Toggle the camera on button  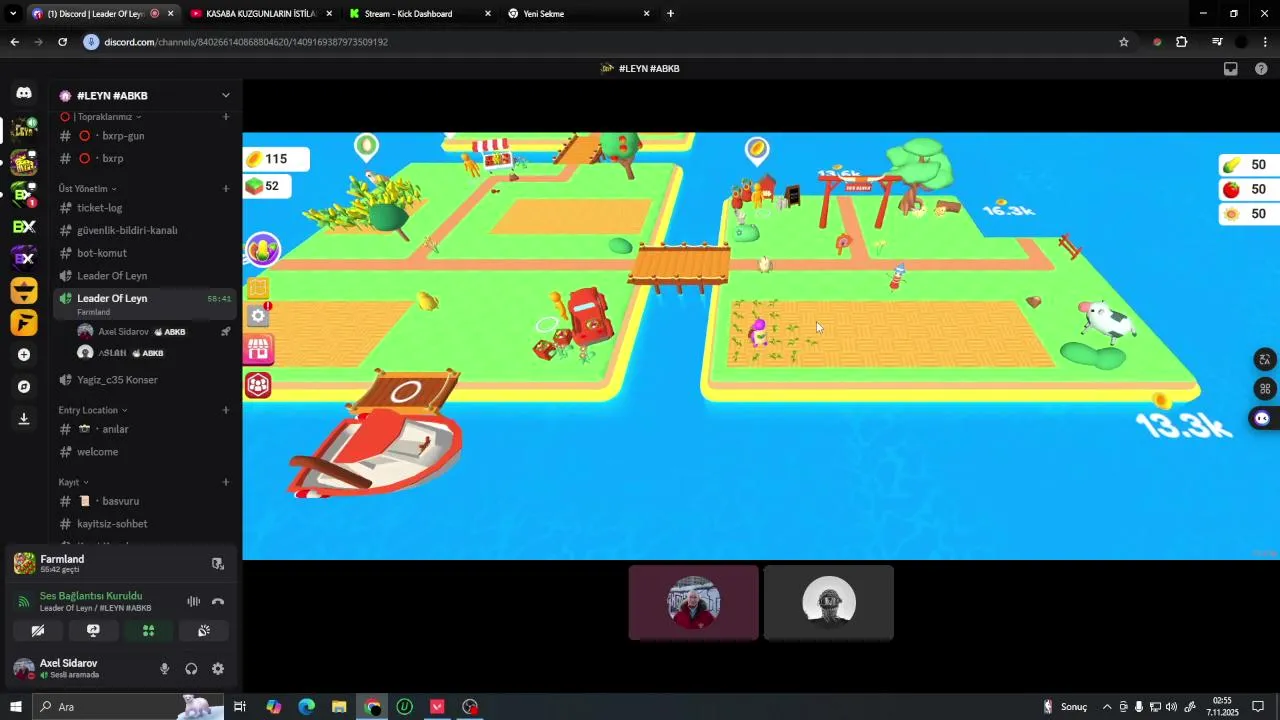click(38, 631)
